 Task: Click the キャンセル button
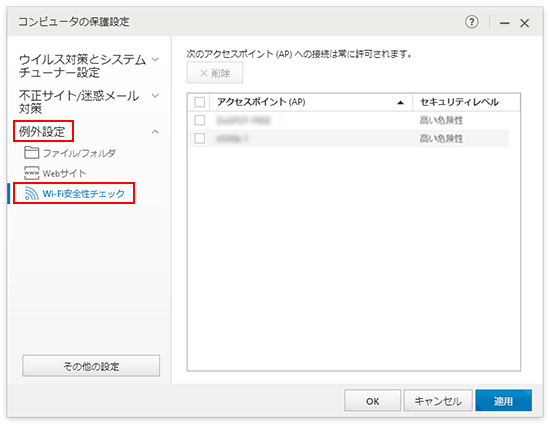(x=438, y=401)
